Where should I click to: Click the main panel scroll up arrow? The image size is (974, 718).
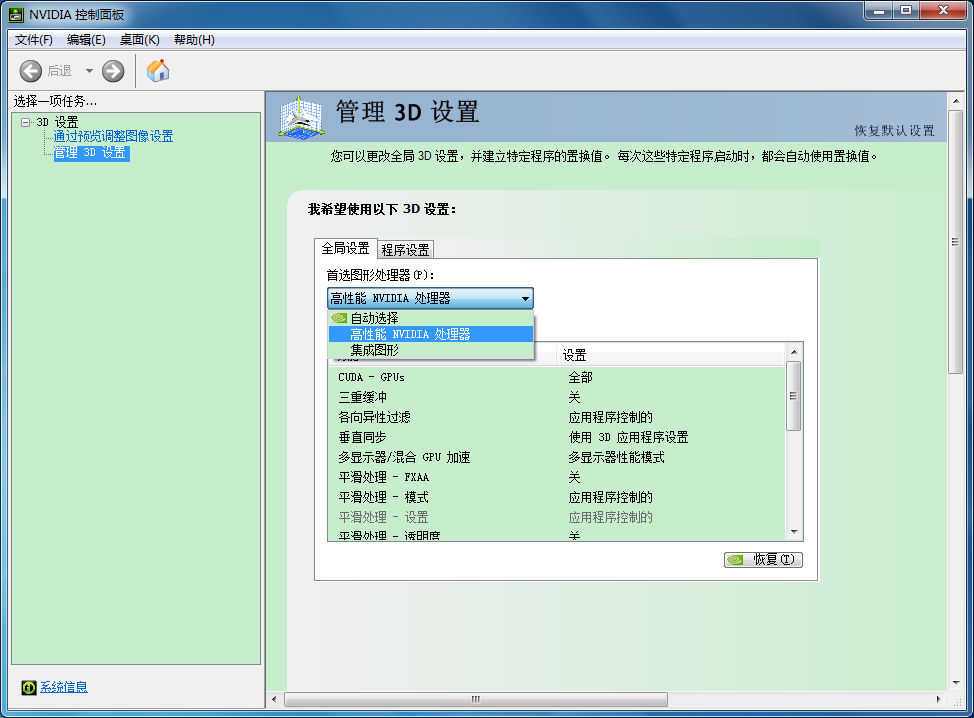[x=955, y=101]
